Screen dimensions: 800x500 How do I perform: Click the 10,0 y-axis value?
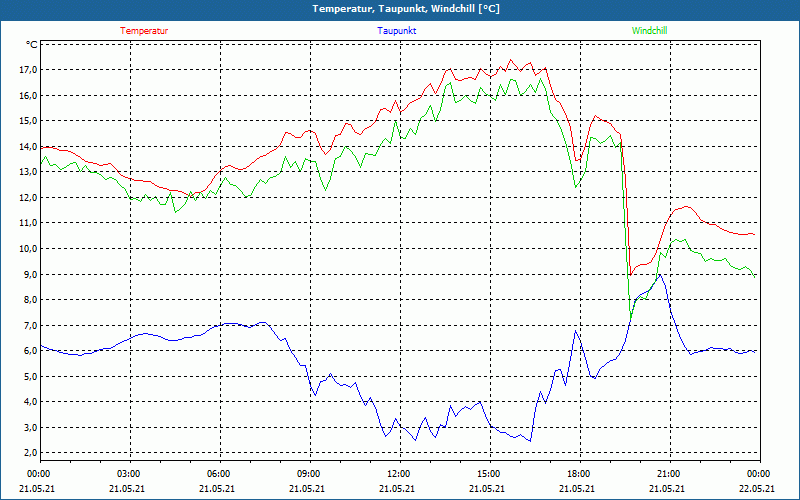tap(29, 248)
